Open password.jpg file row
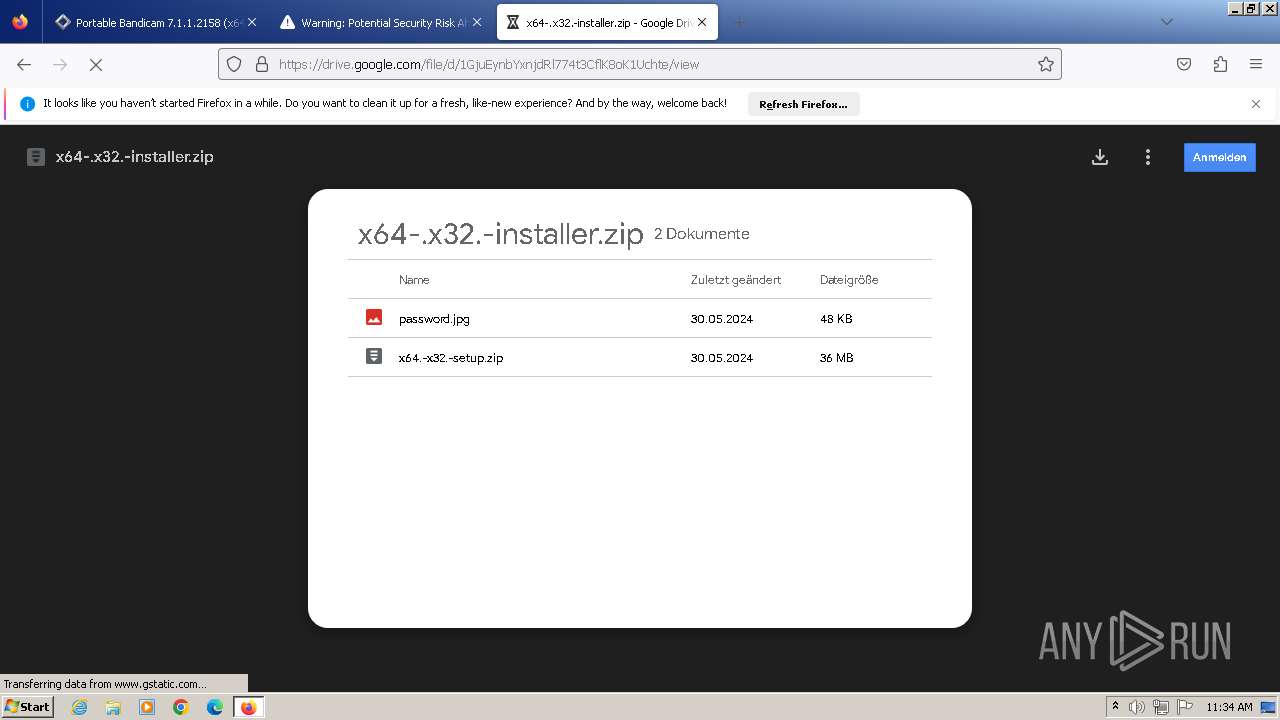Image resolution: width=1280 pixels, height=720 pixels. 640,318
